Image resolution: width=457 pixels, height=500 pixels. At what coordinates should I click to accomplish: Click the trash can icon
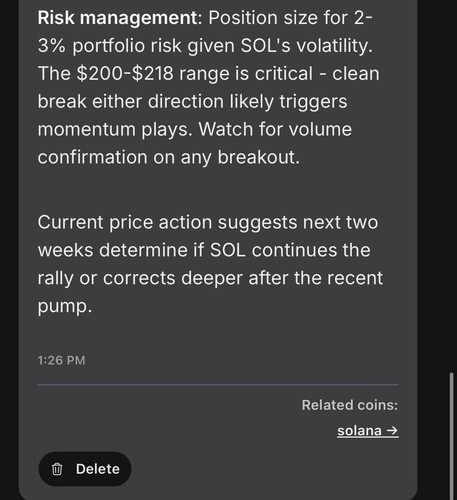tap(57, 469)
